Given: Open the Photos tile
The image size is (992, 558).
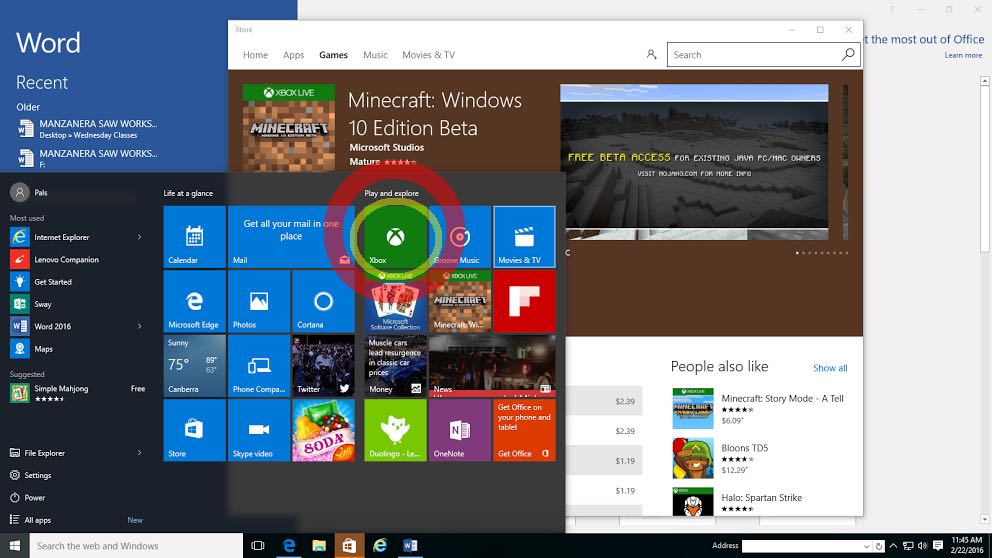Looking at the screenshot, I should point(259,301).
